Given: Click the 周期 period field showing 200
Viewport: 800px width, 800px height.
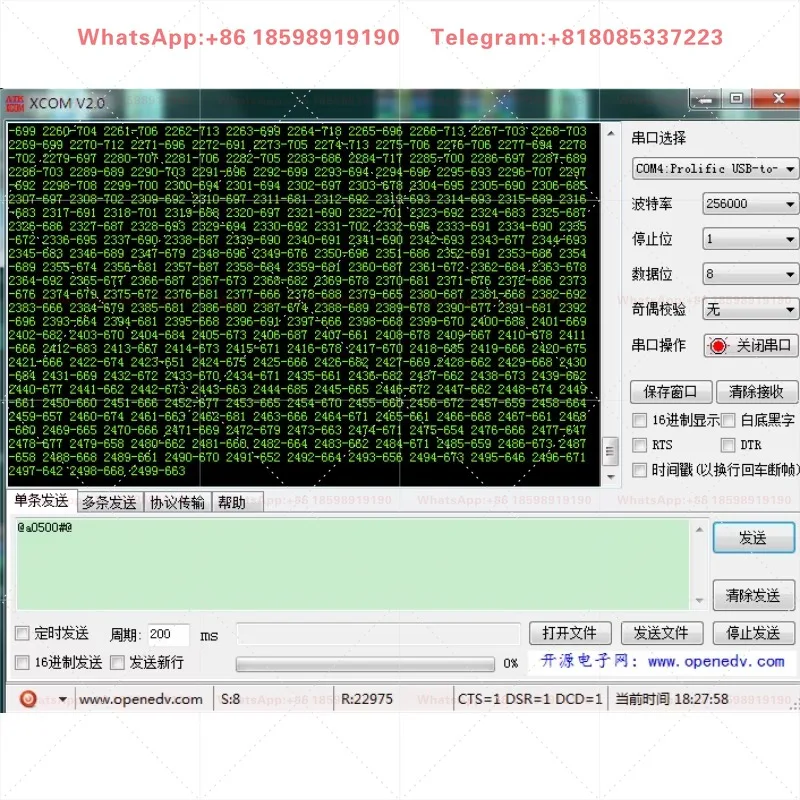Looking at the screenshot, I should tap(168, 634).
